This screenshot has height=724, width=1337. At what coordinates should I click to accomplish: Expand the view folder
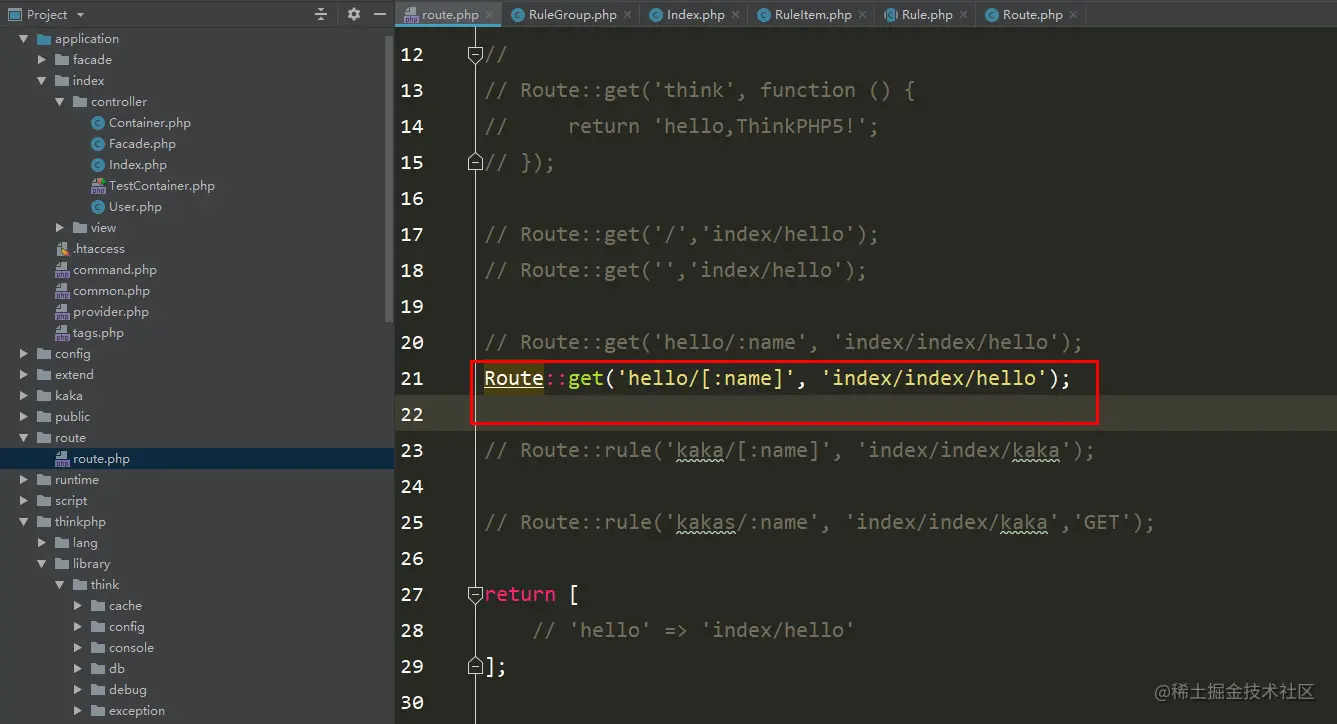[x=60, y=228]
